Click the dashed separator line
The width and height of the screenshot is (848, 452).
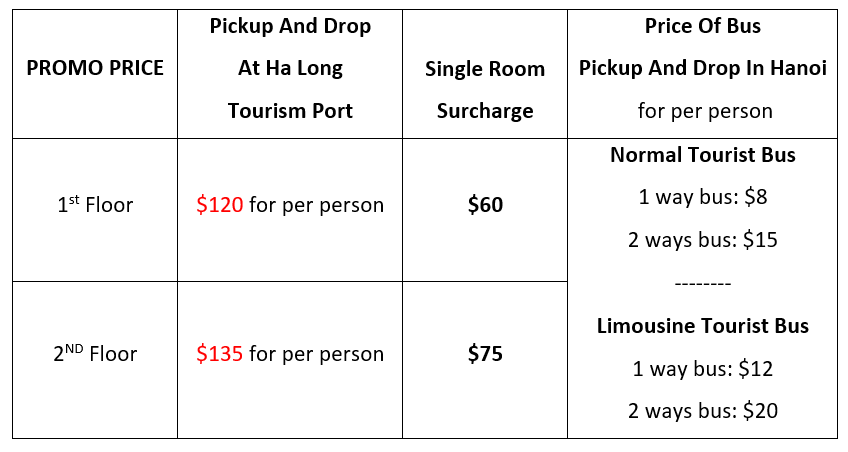tap(702, 284)
